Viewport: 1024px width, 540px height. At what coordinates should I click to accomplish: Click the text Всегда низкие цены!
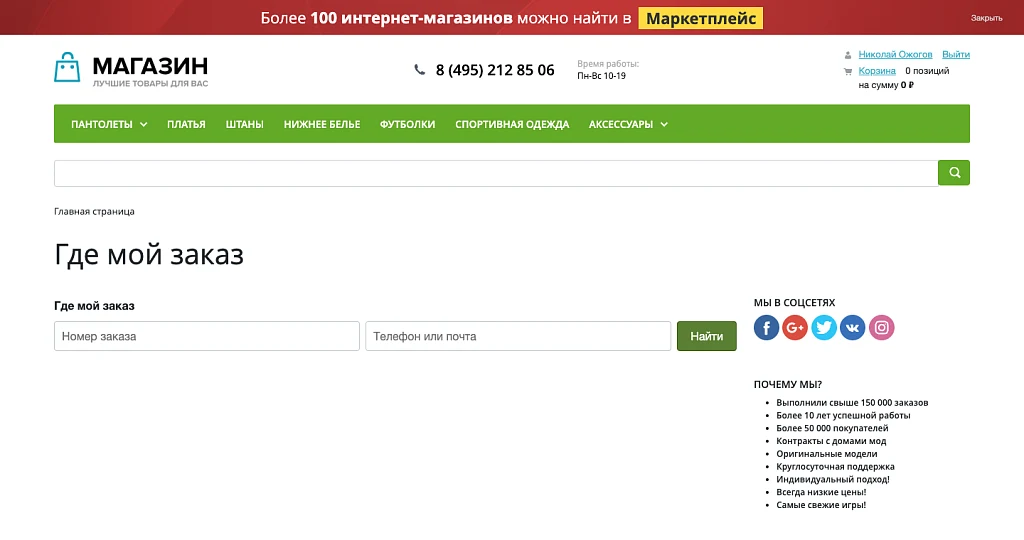pos(821,492)
